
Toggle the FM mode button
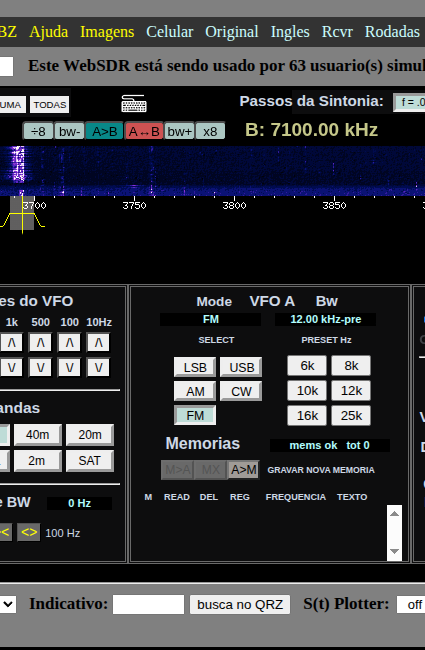pyautogui.click(x=195, y=415)
